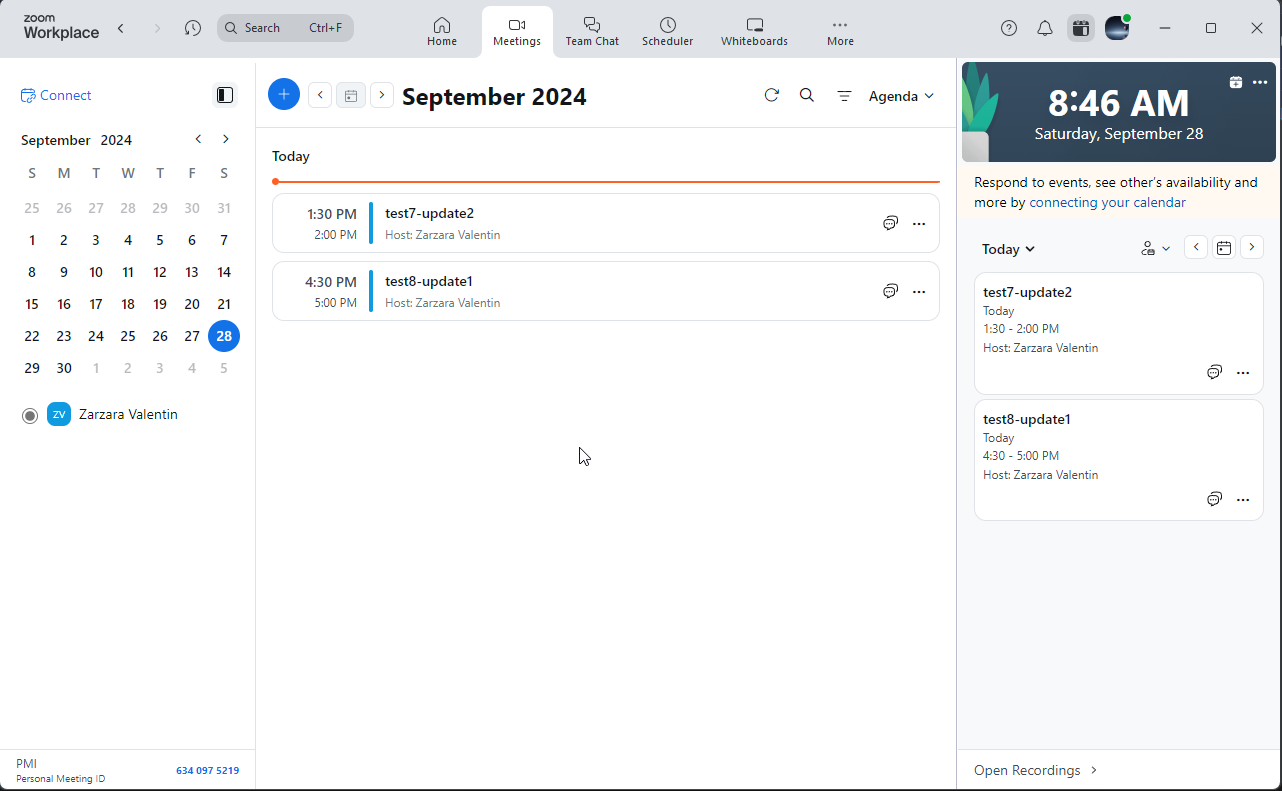Open the meeting search magnifier icon

click(807, 95)
